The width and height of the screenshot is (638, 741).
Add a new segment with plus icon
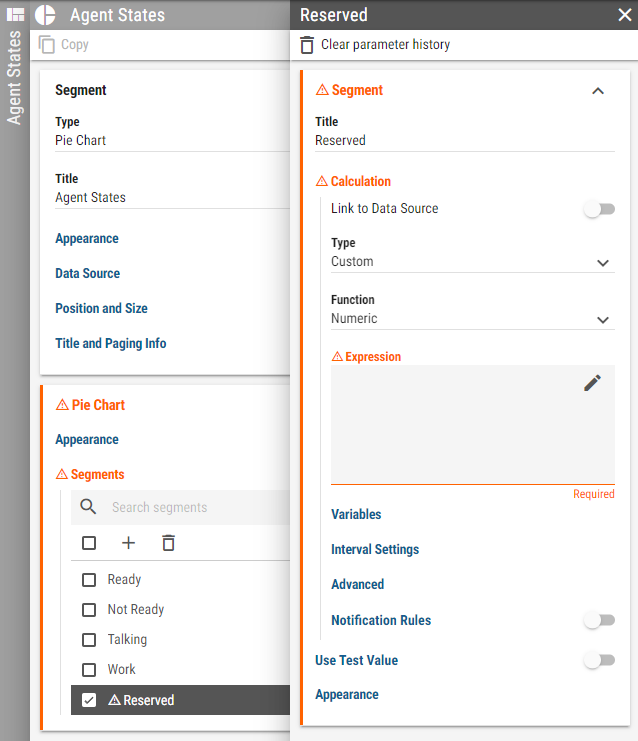(128, 543)
